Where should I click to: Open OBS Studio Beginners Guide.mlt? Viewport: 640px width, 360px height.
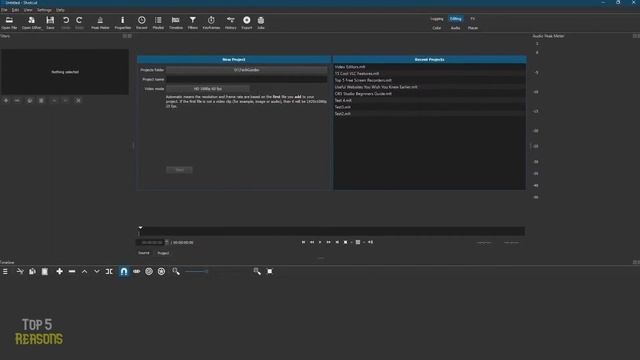(x=429, y=93)
